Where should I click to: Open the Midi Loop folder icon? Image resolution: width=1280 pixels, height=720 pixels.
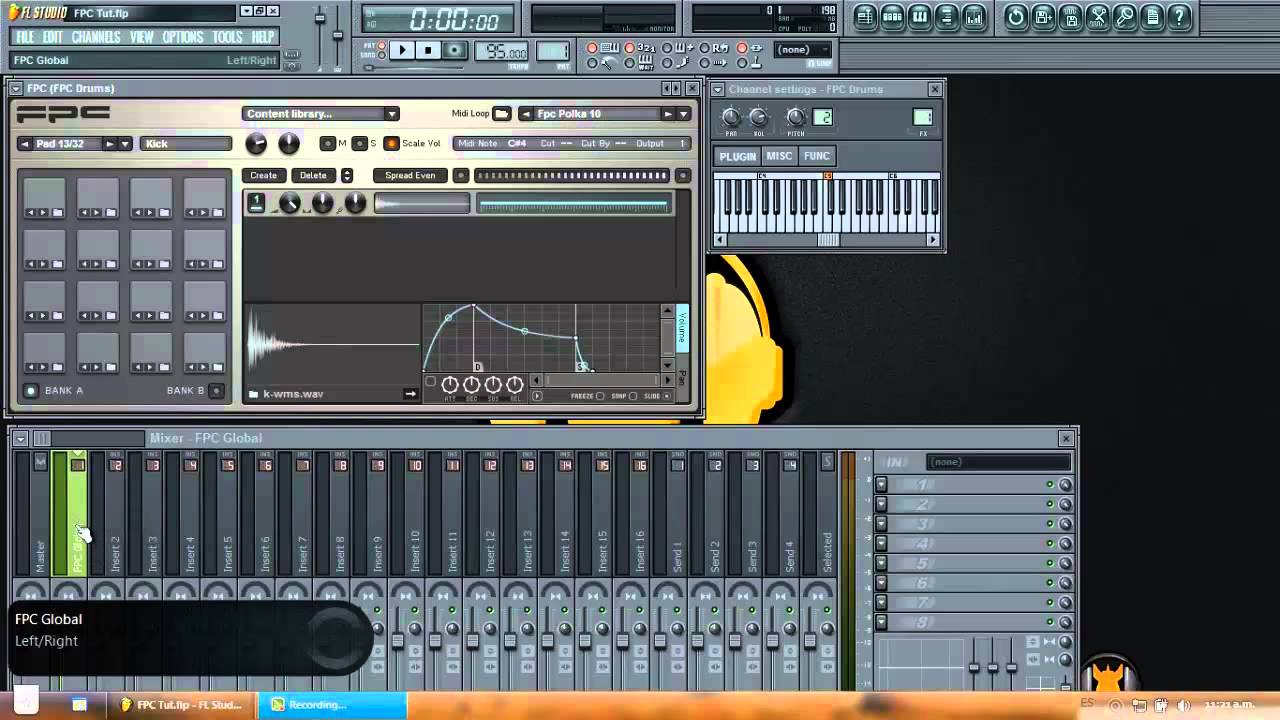502,114
